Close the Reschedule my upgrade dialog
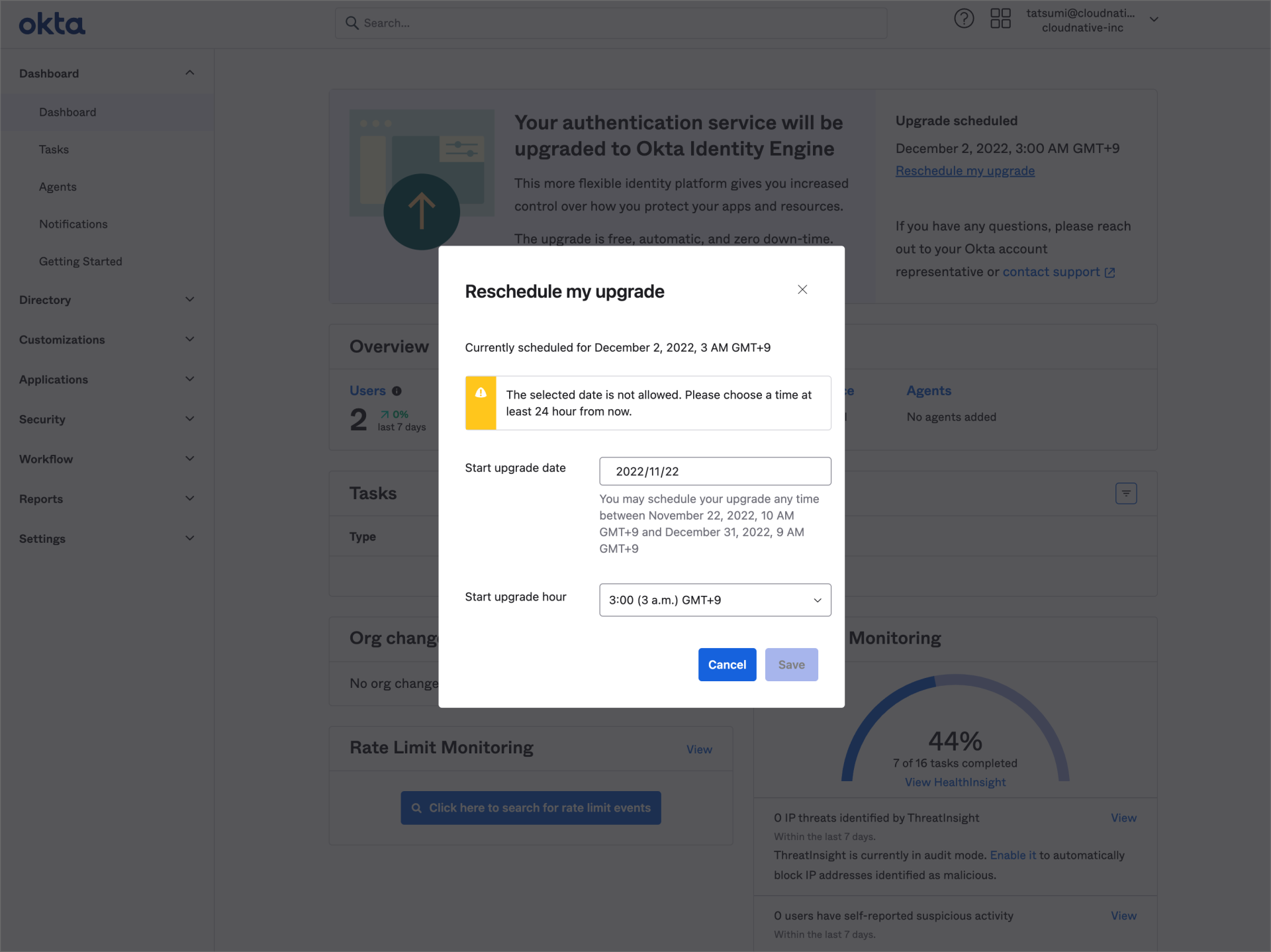The image size is (1271, 952). [802, 289]
